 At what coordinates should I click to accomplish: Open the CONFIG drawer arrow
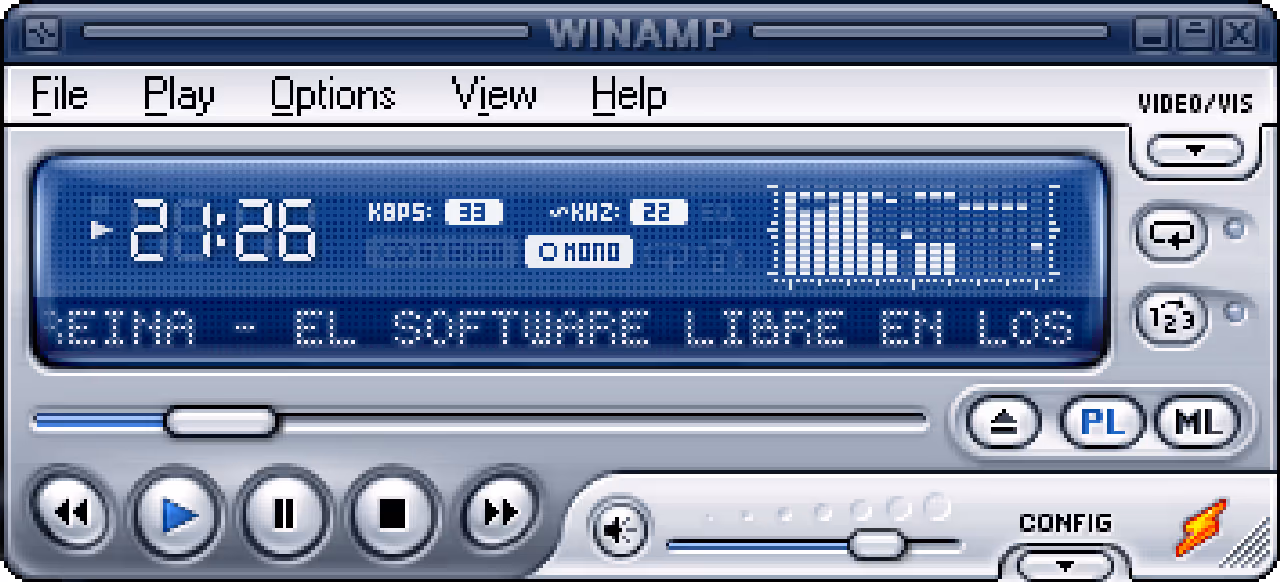point(1064,565)
